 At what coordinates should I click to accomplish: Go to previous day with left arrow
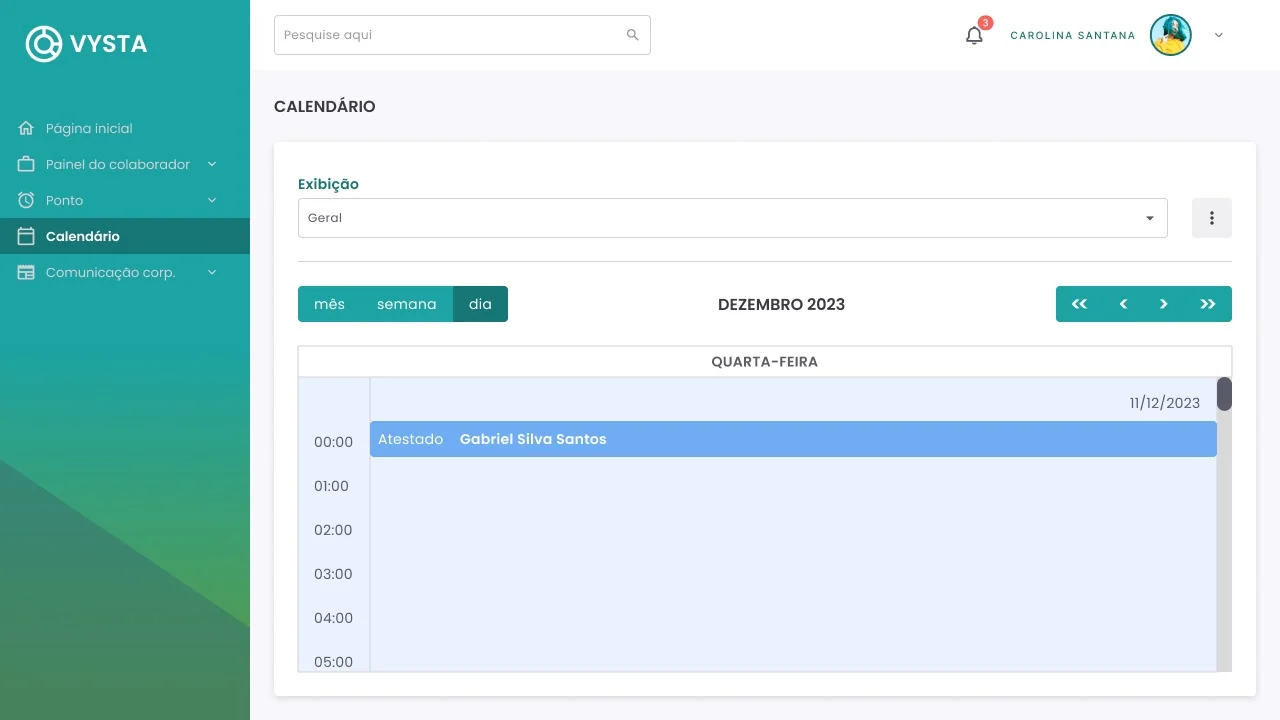tap(1123, 304)
